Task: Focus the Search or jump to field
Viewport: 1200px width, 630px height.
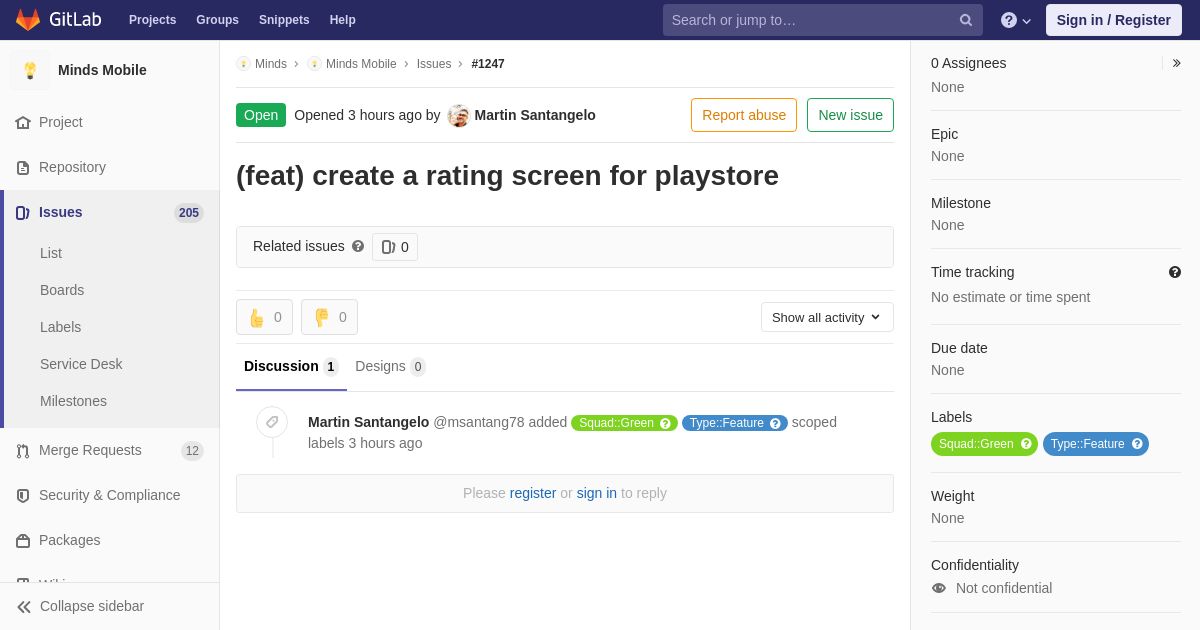Action: pyautogui.click(x=822, y=20)
